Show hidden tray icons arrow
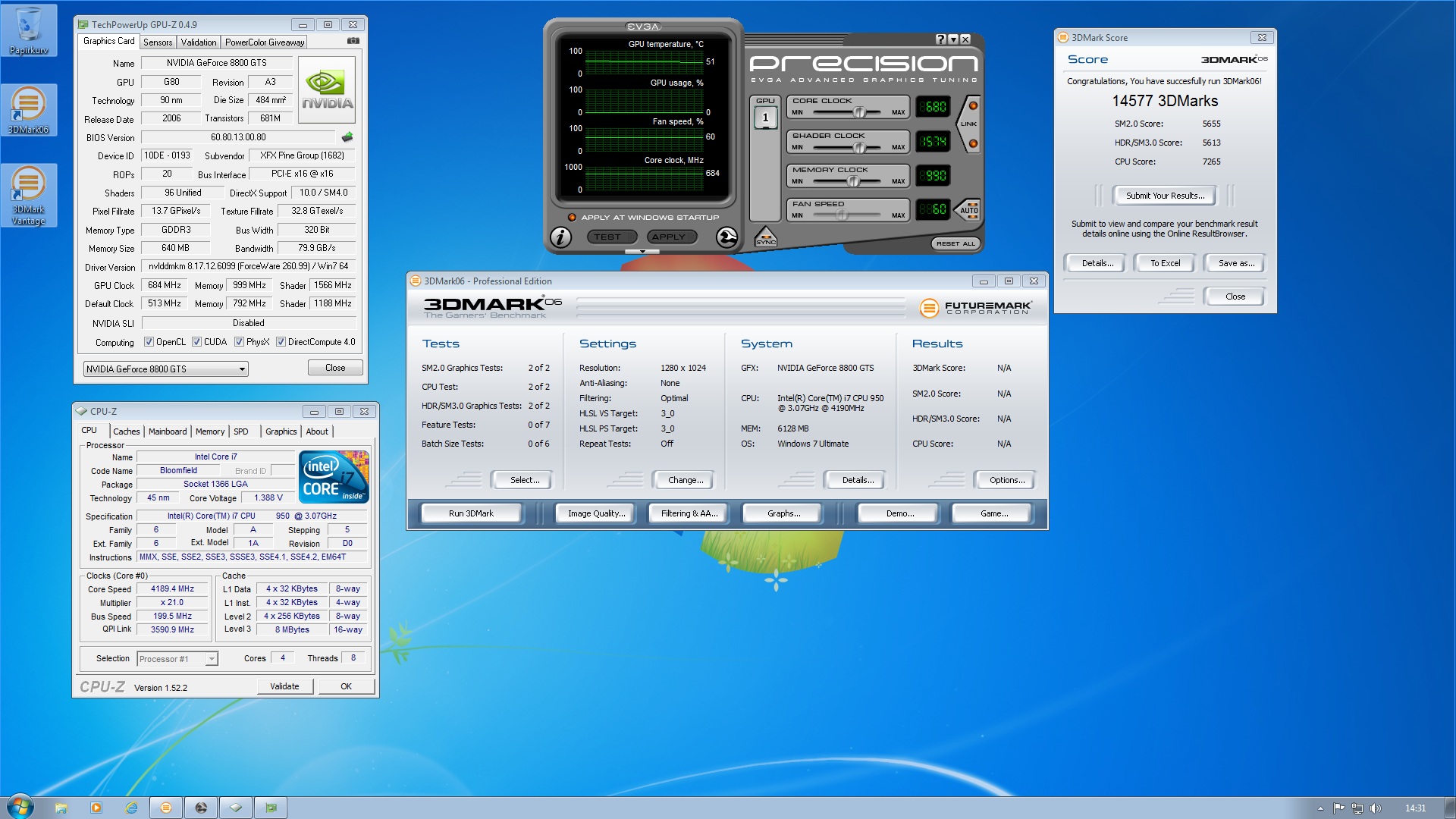Screen dimensions: 1456x819 1320,808
